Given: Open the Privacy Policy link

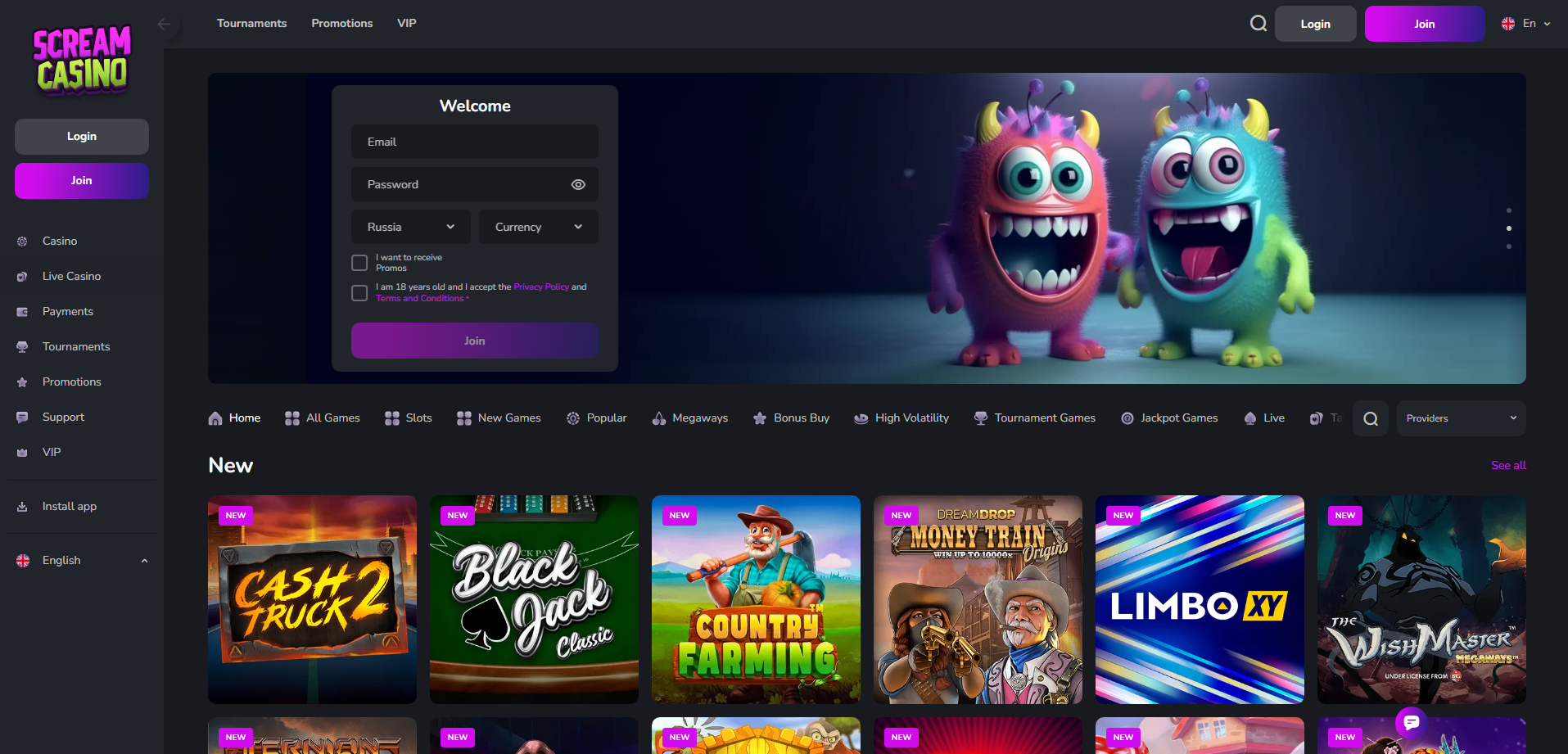Looking at the screenshot, I should point(541,287).
